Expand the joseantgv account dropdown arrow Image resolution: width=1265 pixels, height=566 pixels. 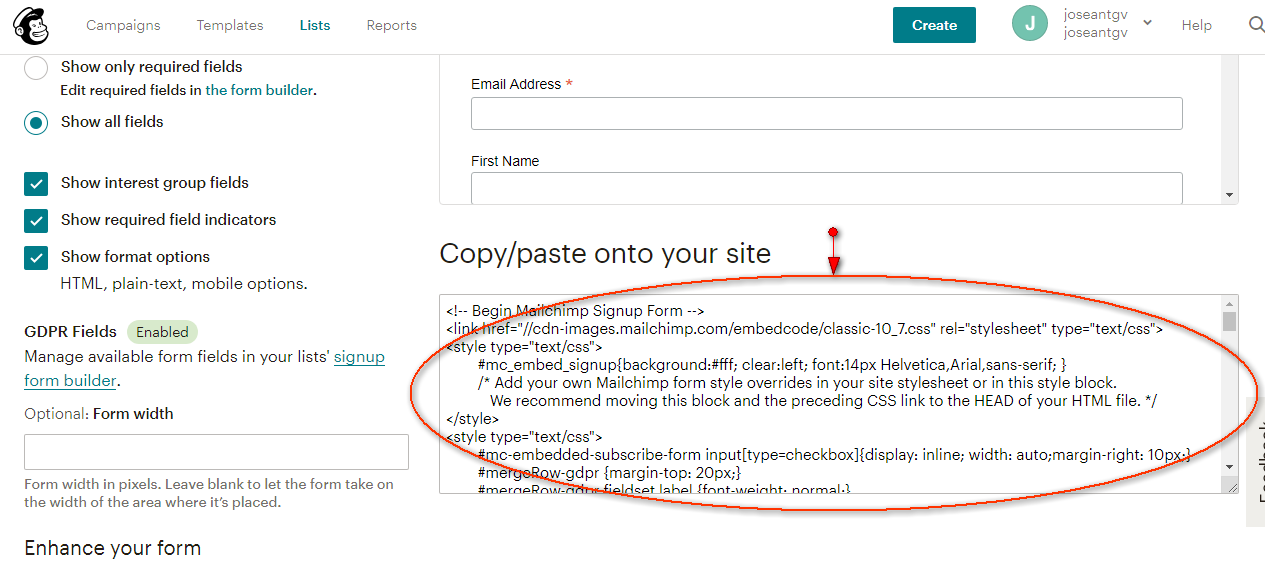[x=1147, y=23]
